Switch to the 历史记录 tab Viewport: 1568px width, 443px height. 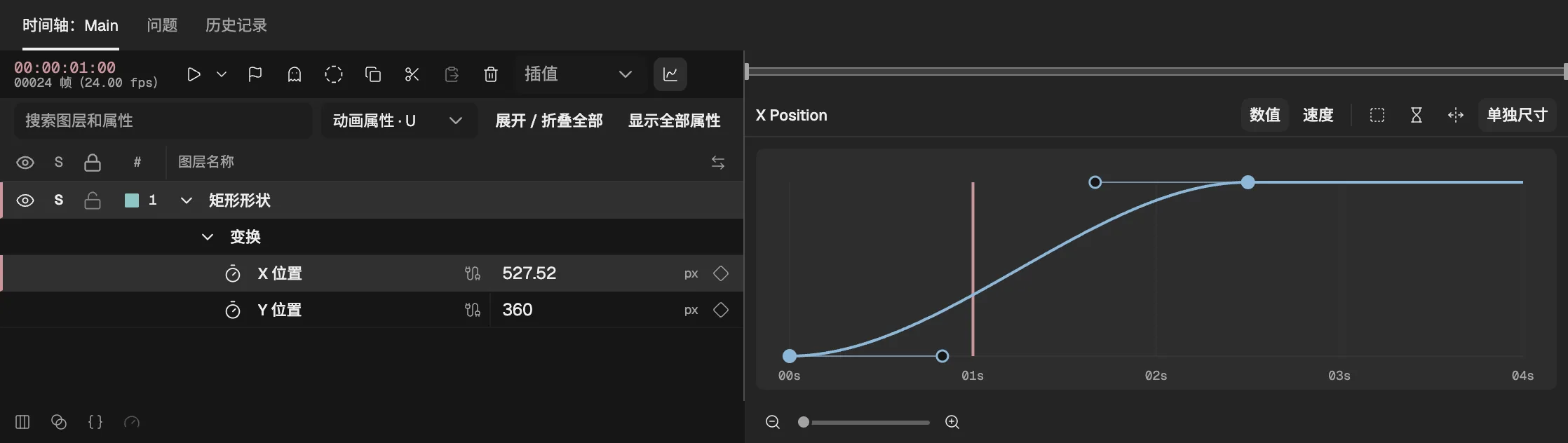pyautogui.click(x=236, y=26)
